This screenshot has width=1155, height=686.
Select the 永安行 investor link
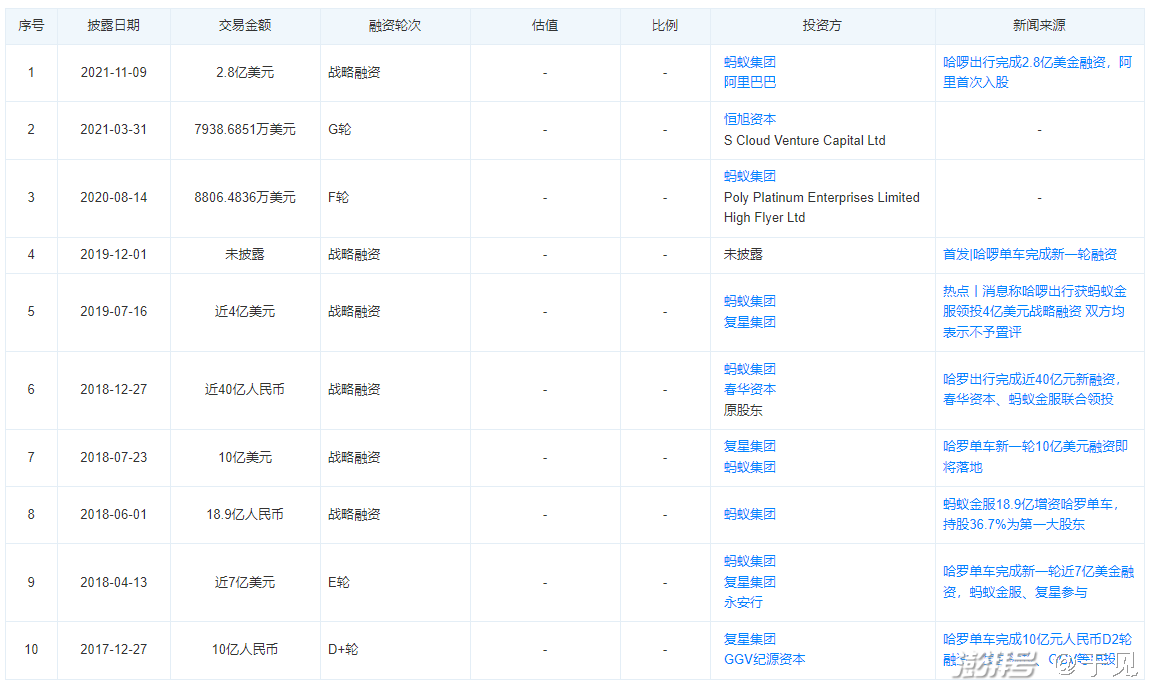click(743, 602)
